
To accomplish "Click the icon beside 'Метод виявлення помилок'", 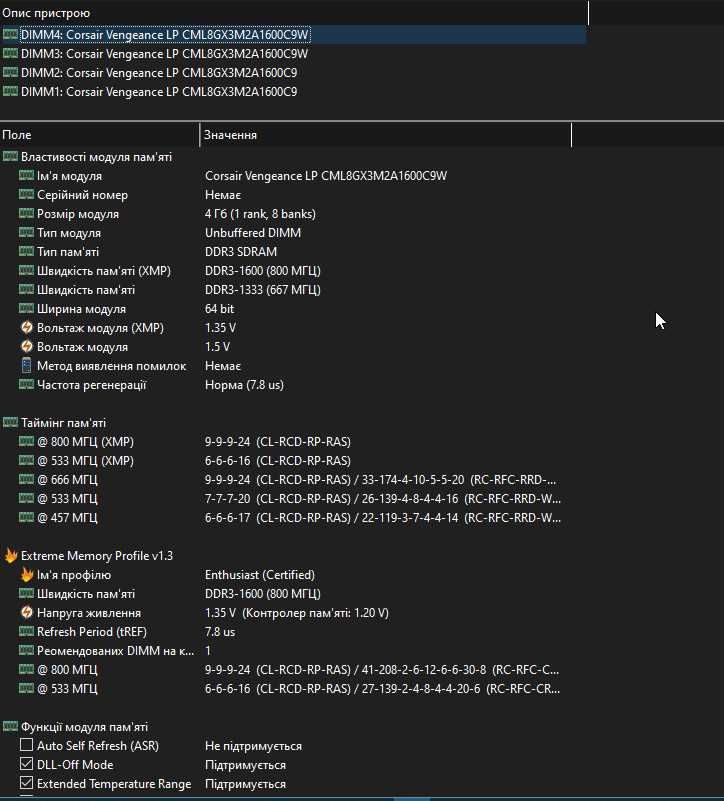I will 27,365.
